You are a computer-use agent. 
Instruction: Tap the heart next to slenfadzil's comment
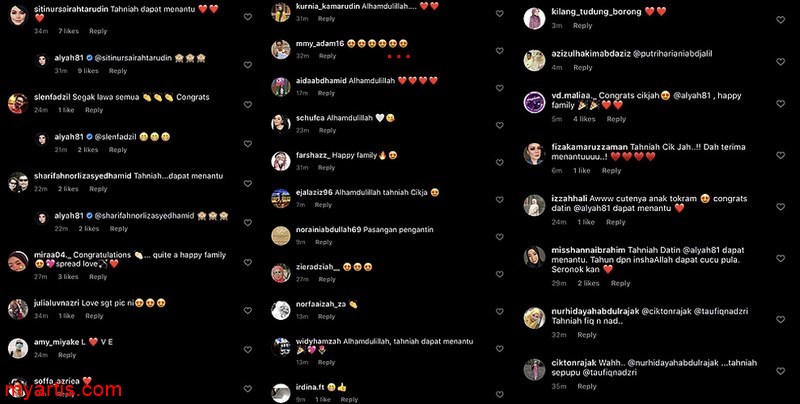click(247, 105)
